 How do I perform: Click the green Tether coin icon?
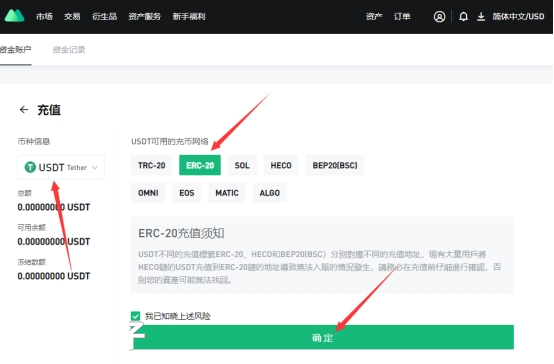(x=30, y=167)
